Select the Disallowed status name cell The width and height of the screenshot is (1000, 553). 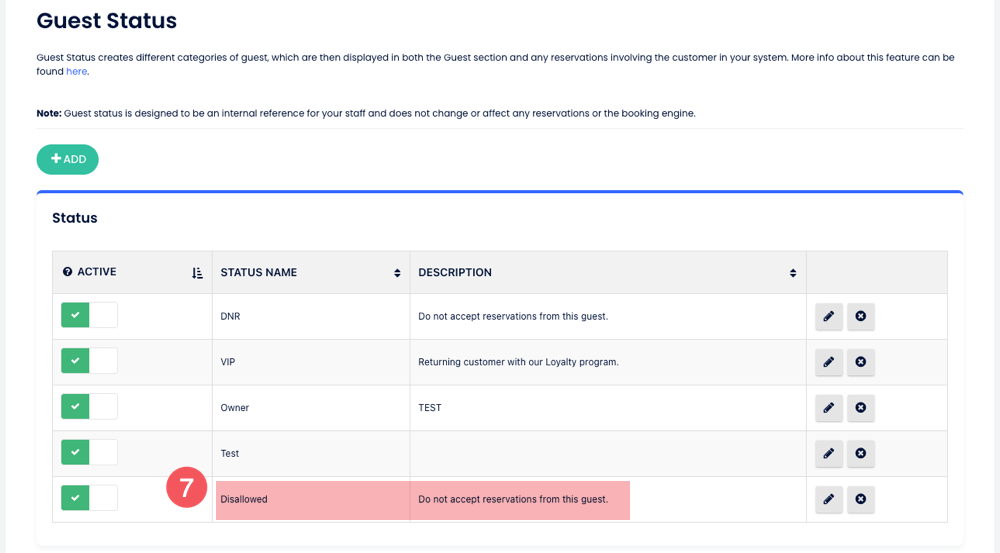coord(311,499)
